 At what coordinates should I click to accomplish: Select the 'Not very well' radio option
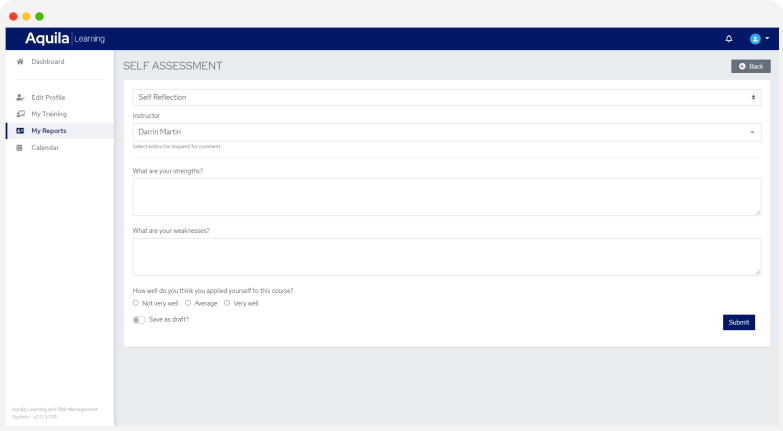[x=136, y=303]
